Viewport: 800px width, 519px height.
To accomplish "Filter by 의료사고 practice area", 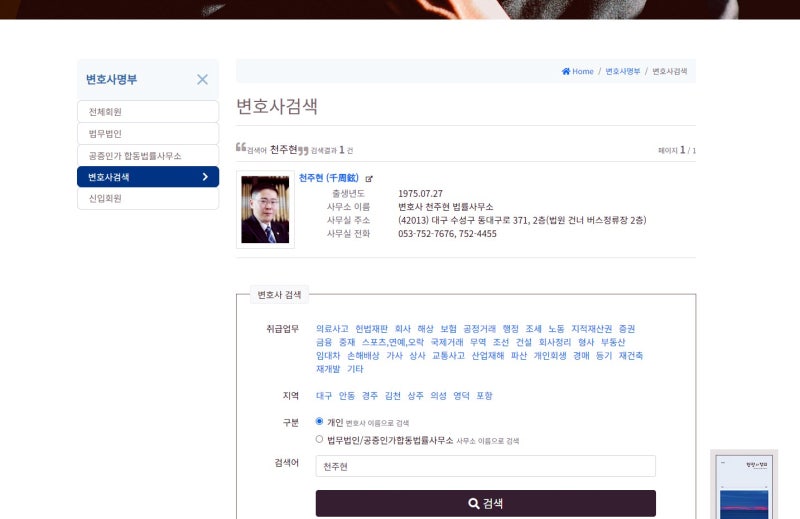I will coord(332,329).
